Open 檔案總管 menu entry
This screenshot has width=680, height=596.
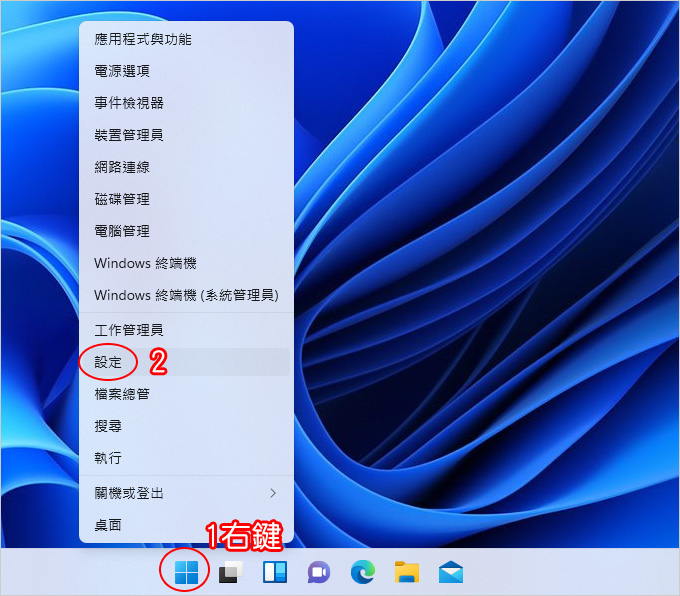186,394
